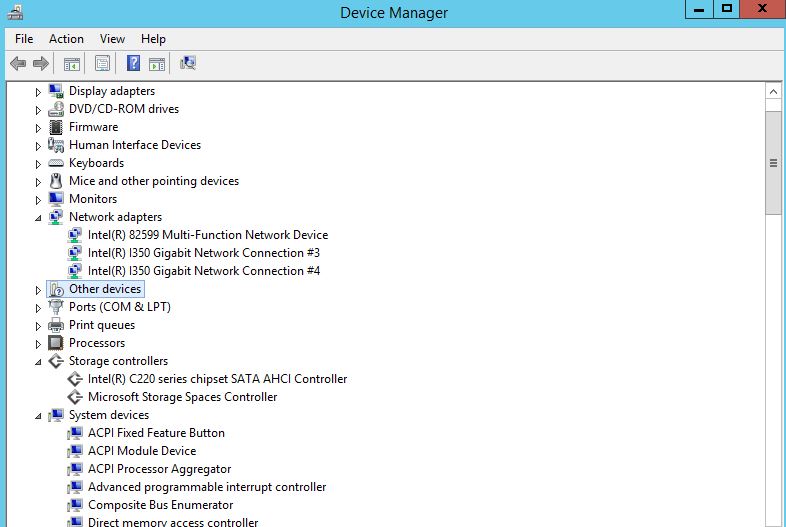Screen dimensions: 786x527
Task: Select the Storage controllers label
Action: point(118,361)
